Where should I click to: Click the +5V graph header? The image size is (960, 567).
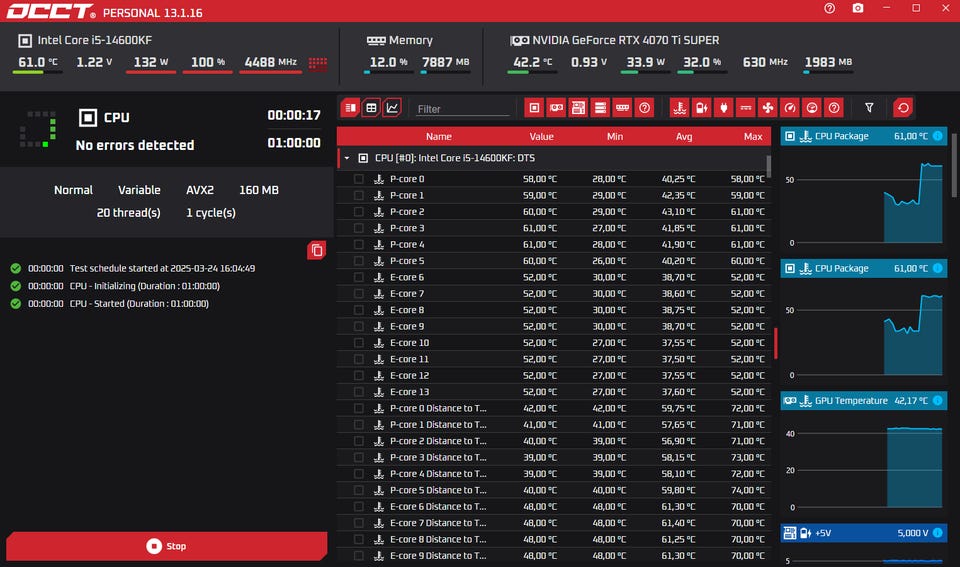point(863,533)
